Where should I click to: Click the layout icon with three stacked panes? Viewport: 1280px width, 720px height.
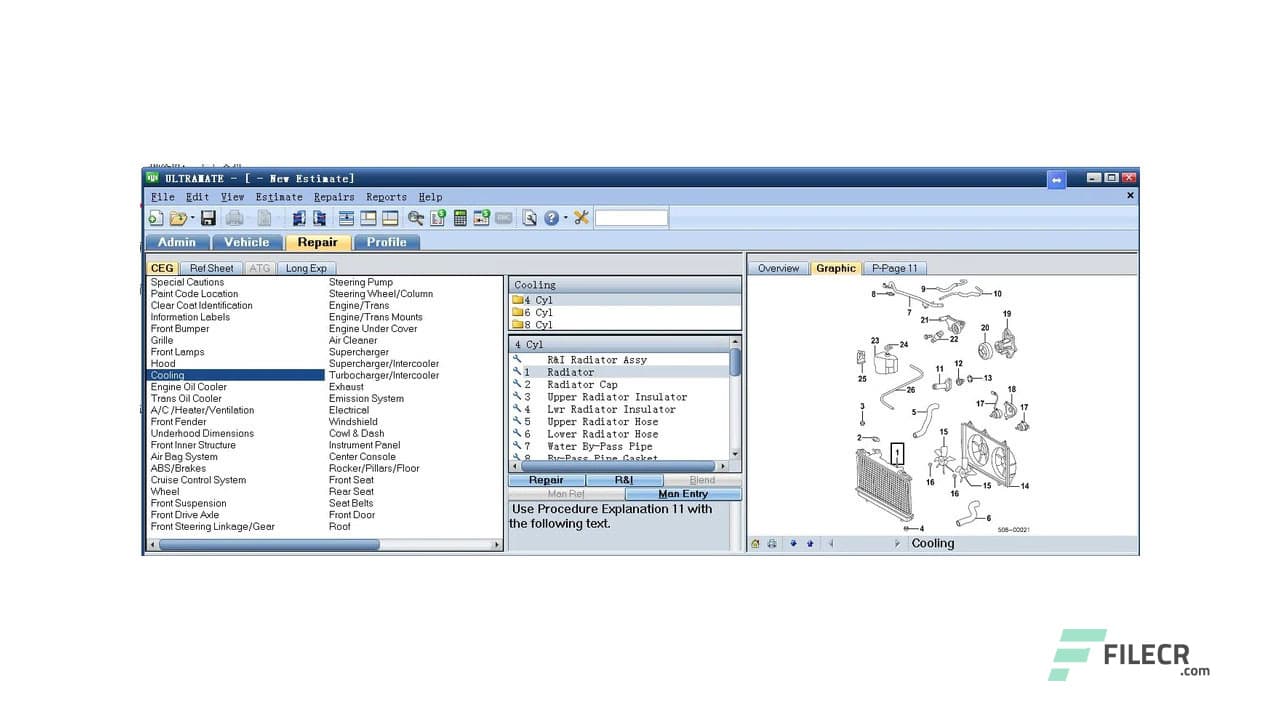click(346, 218)
